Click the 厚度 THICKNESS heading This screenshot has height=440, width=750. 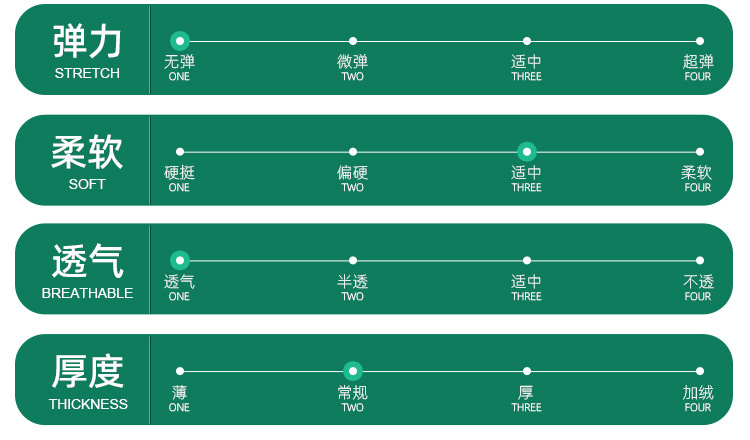[x=87, y=380]
